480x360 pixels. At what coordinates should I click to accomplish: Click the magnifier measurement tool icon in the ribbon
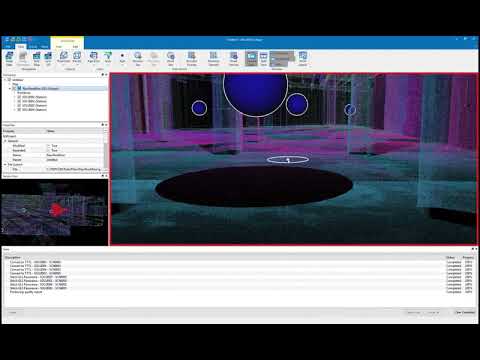(x=138, y=58)
